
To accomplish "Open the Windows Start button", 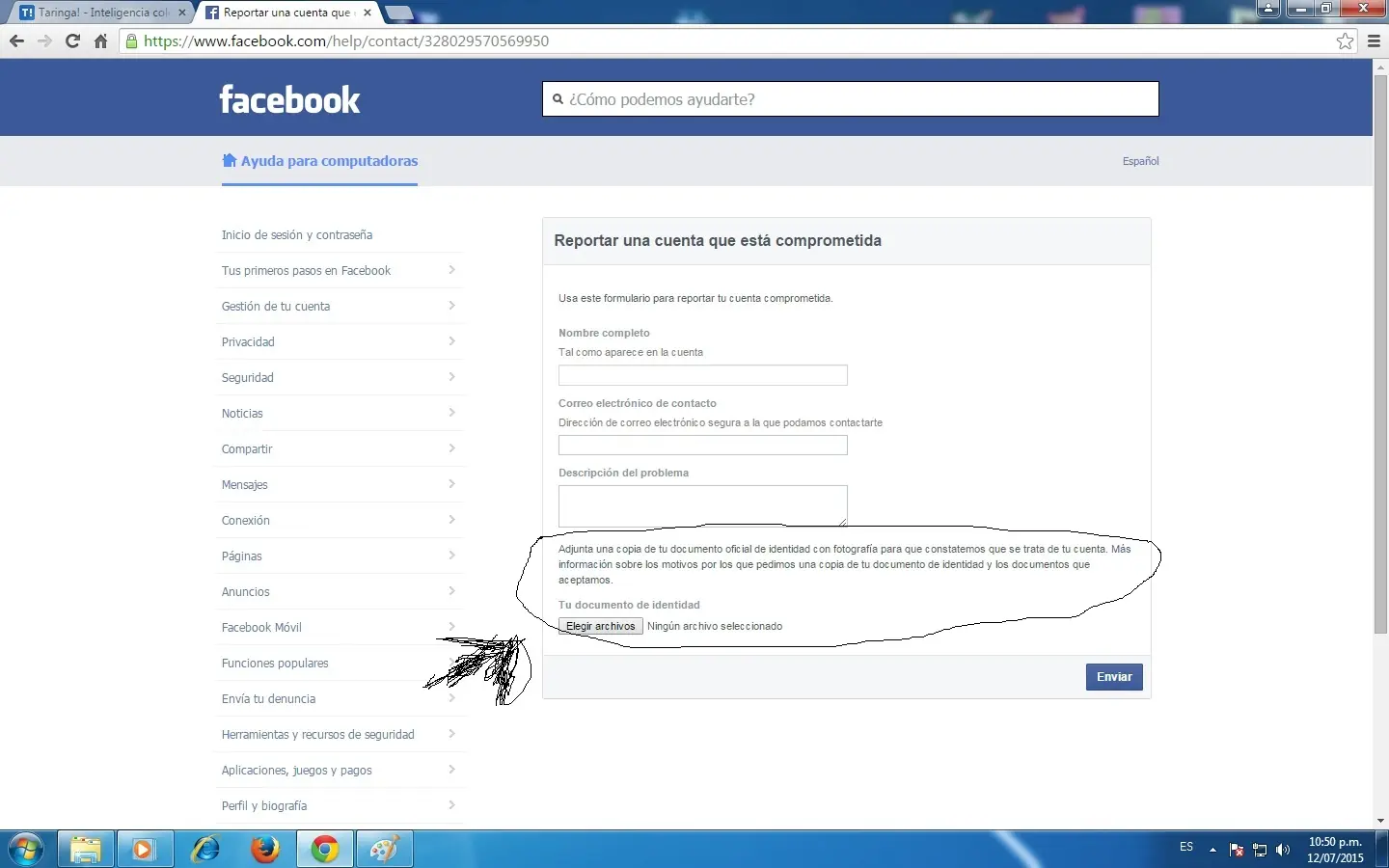I will 26,850.
